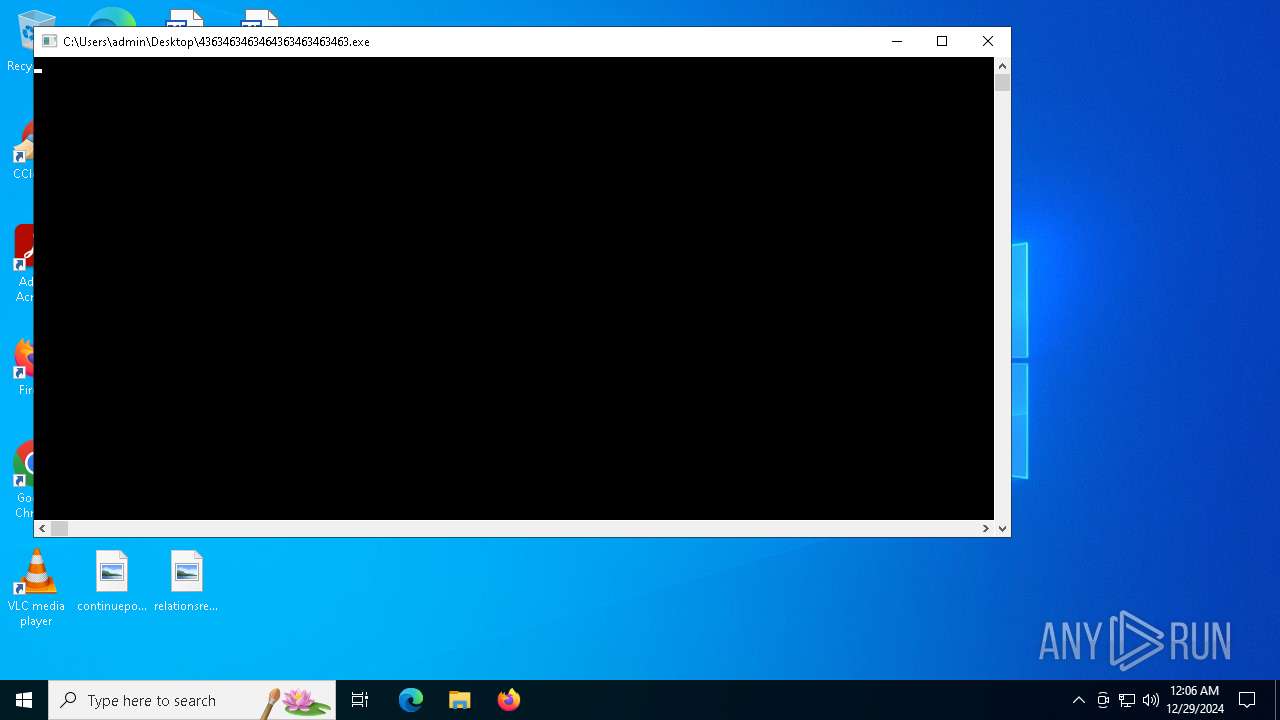The height and width of the screenshot is (720, 1280).
Task: Open the notification center icon
Action: click(1247, 700)
